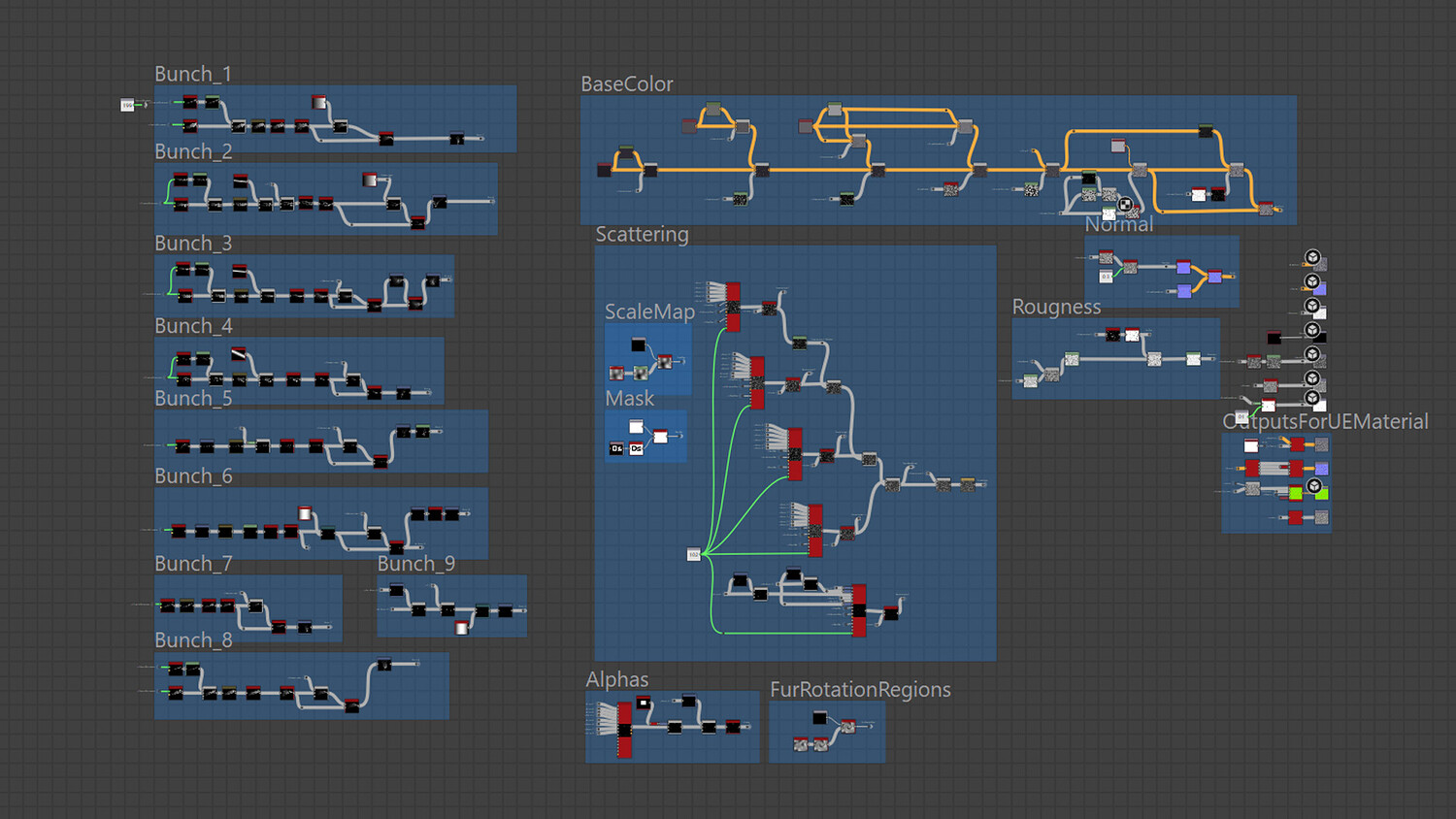Select the bottom white node in Bunch_9
This screenshot has width=1456, height=819.
(x=461, y=628)
